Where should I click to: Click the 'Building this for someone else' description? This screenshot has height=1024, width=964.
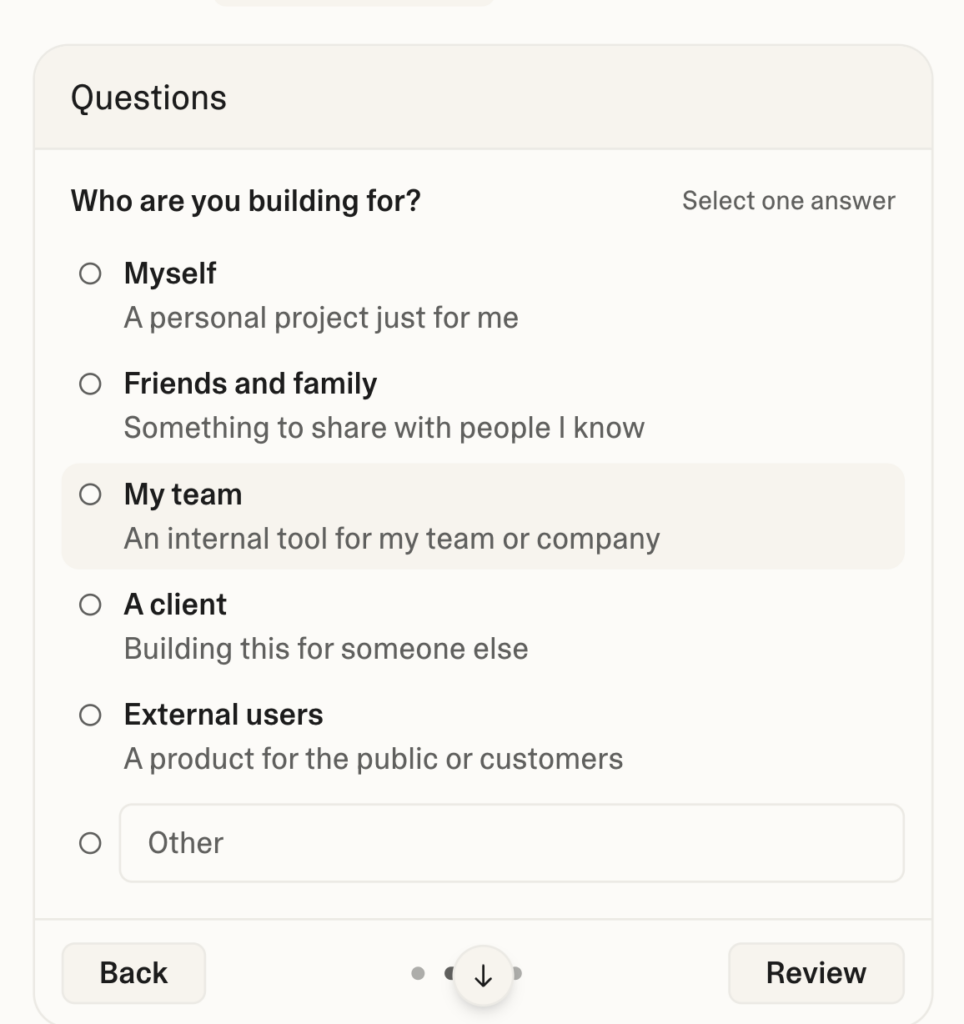point(326,649)
